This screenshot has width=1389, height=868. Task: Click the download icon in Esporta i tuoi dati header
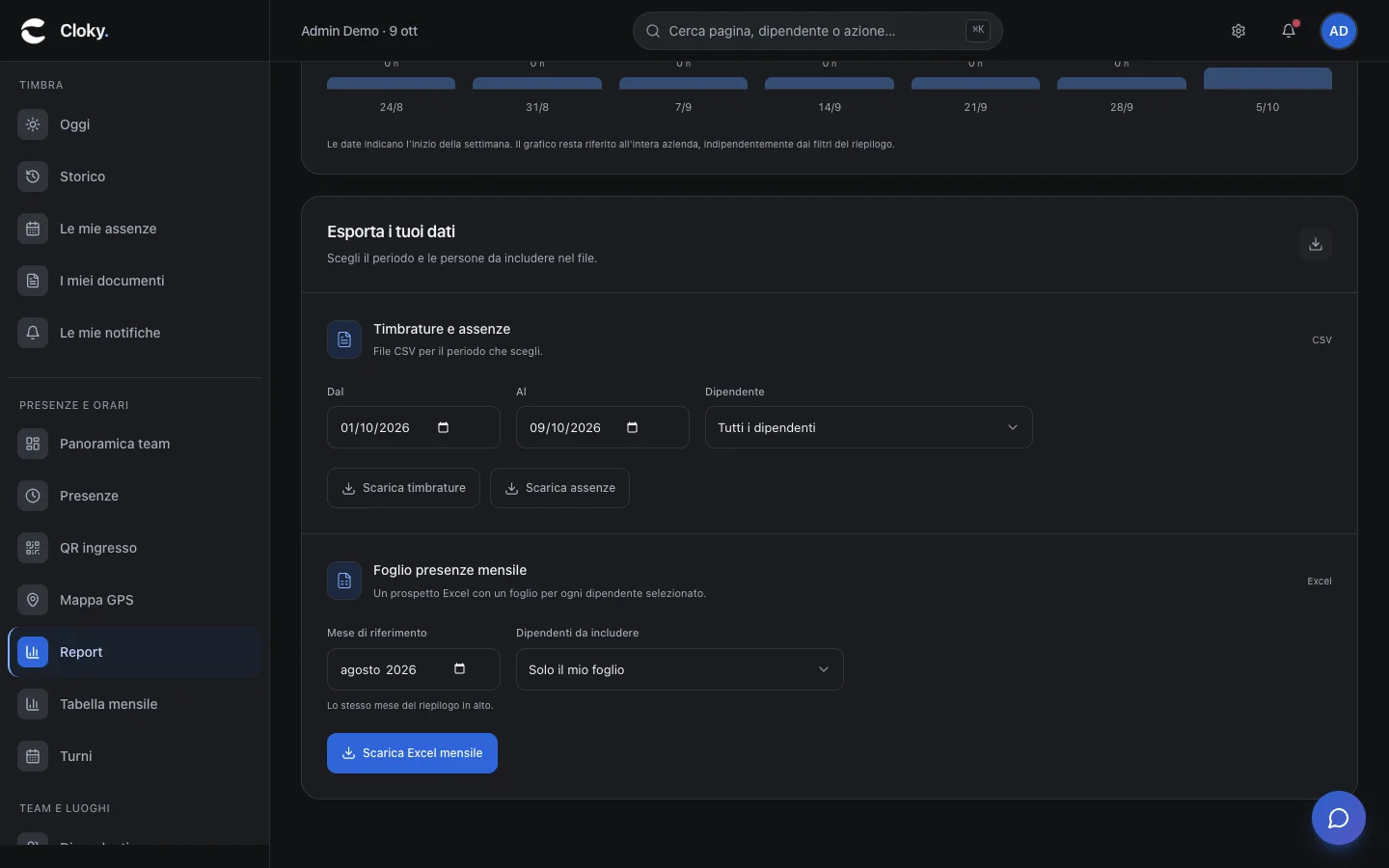tap(1316, 244)
